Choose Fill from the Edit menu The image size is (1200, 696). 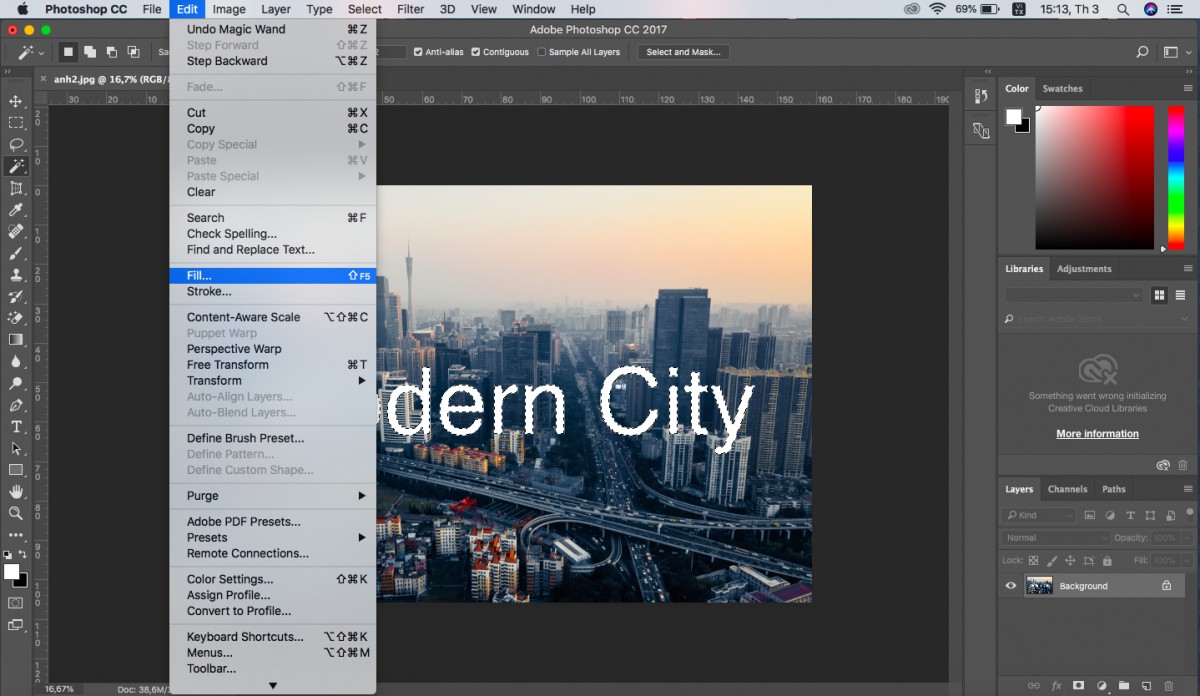(199, 275)
